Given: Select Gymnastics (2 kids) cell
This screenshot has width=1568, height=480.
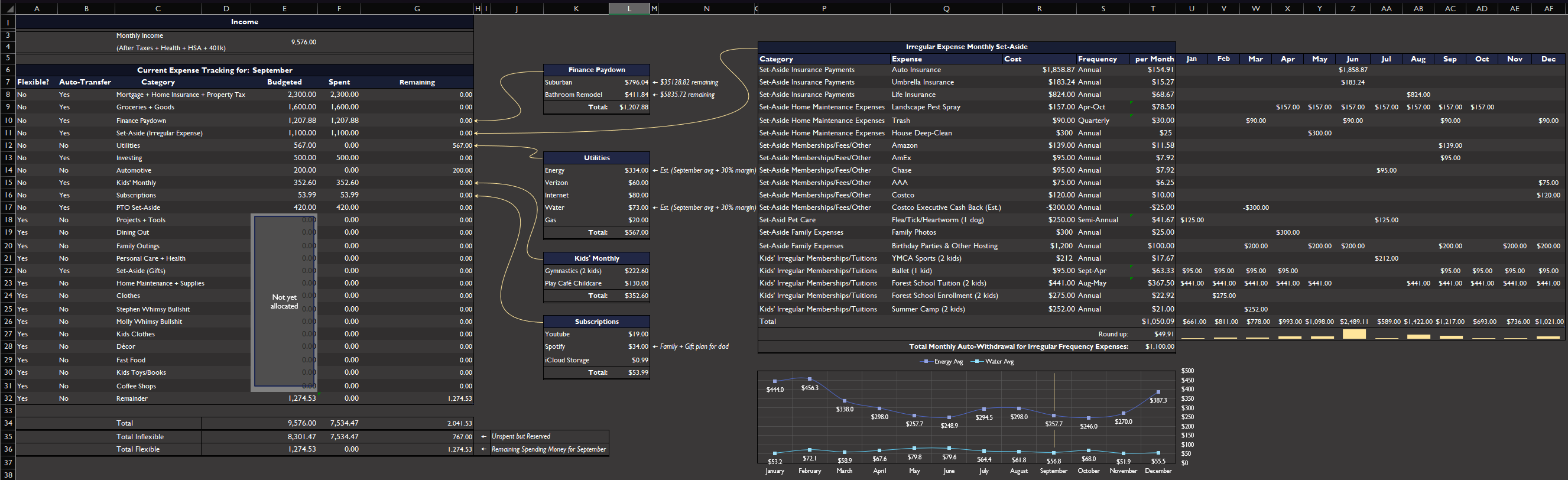Looking at the screenshot, I should [x=573, y=271].
